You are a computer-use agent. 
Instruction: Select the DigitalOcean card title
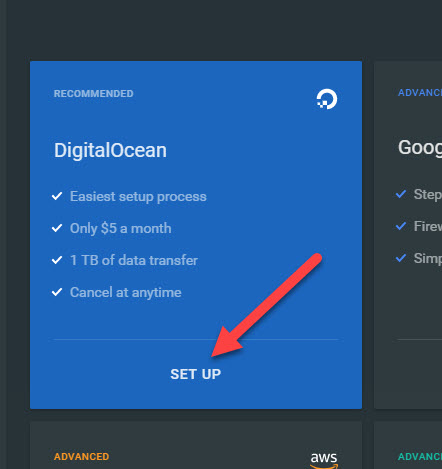pyautogui.click(x=110, y=150)
